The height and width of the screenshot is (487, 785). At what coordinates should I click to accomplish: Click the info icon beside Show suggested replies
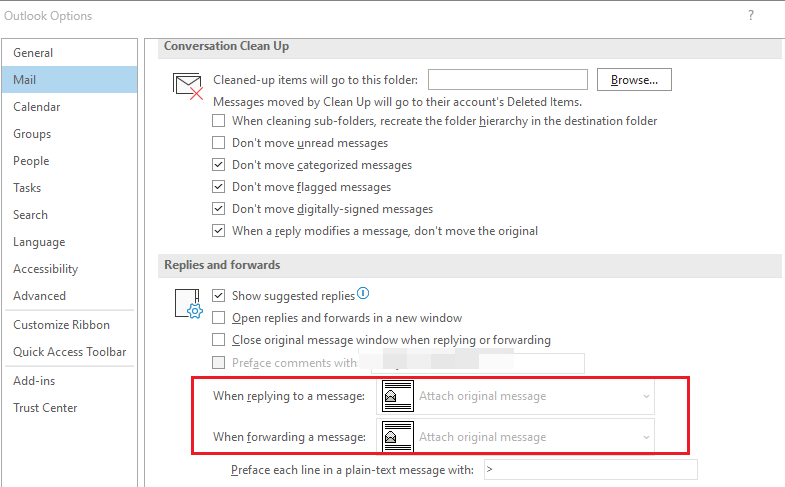click(363, 293)
